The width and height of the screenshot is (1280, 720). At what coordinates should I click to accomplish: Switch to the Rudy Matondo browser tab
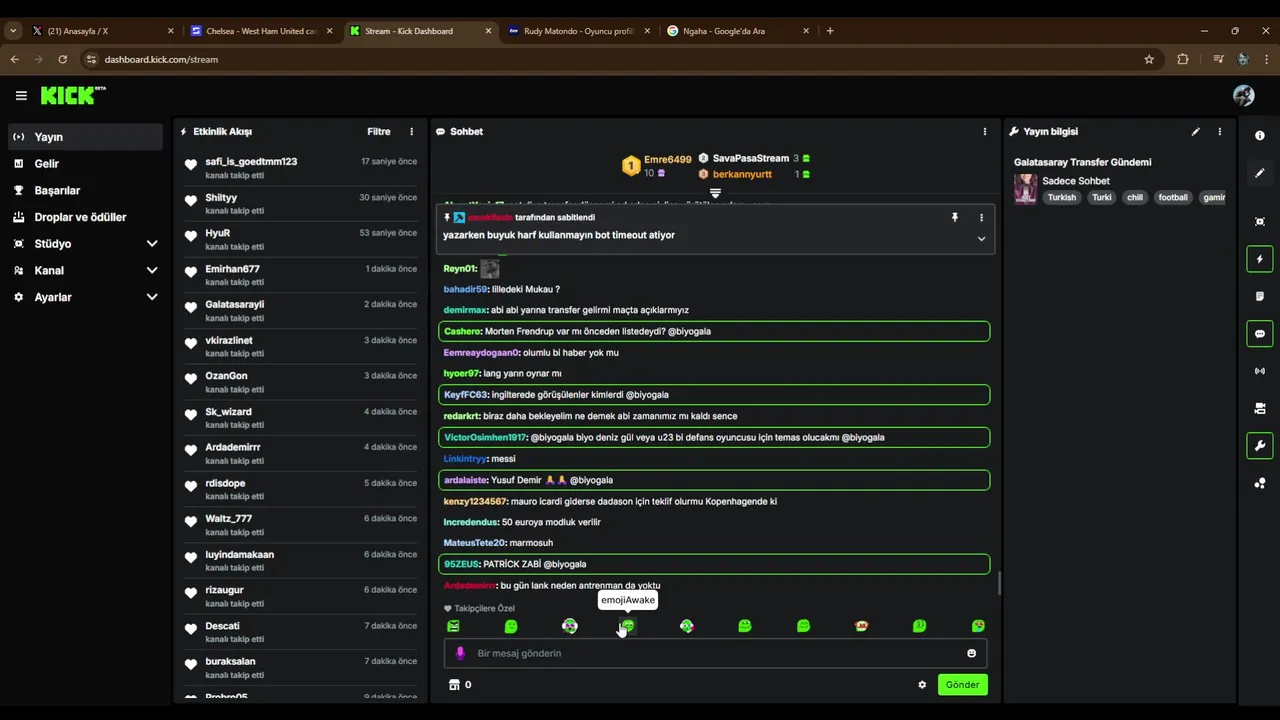580,31
